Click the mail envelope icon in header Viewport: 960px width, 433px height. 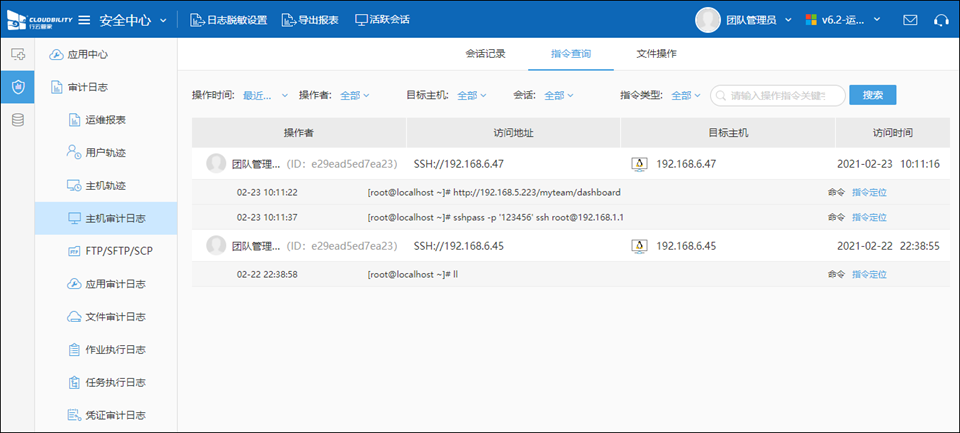910,20
